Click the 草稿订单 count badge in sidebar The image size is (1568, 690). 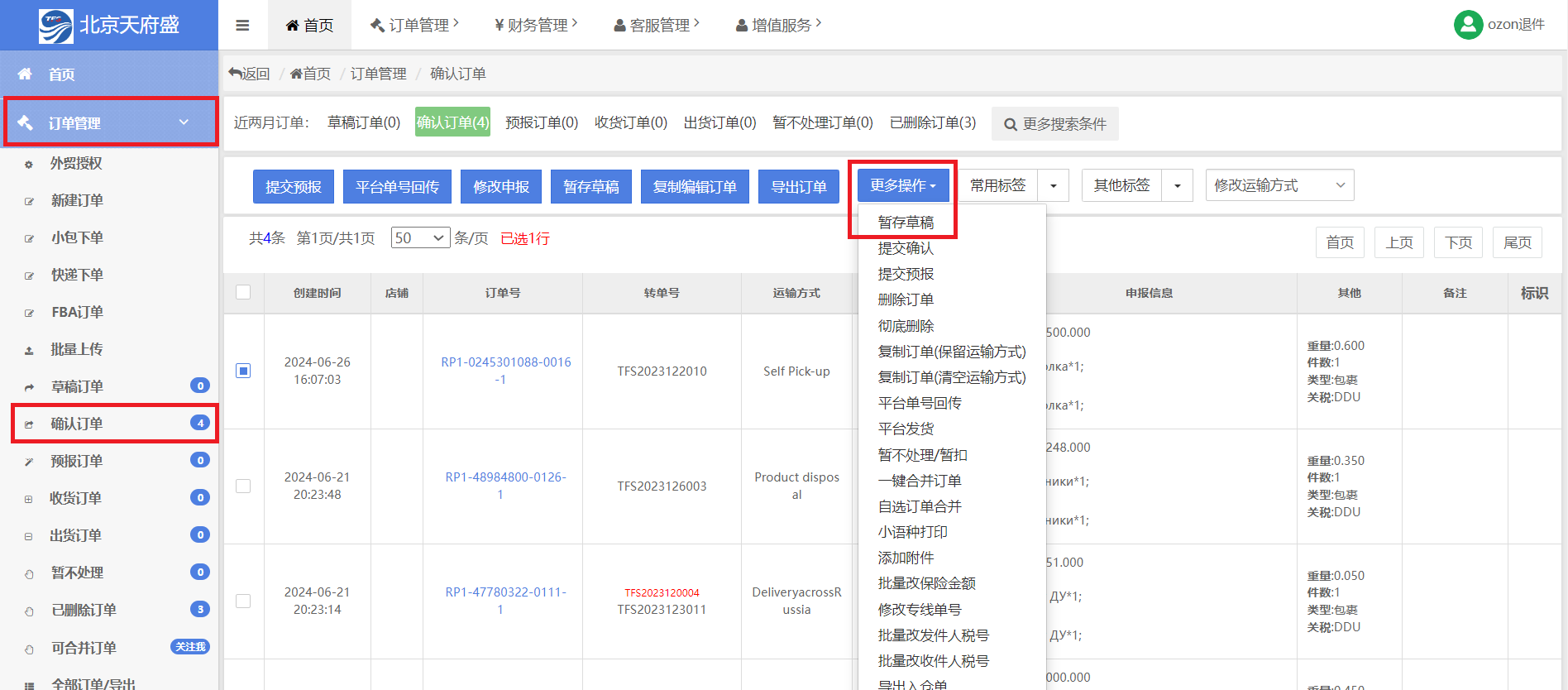(x=199, y=386)
